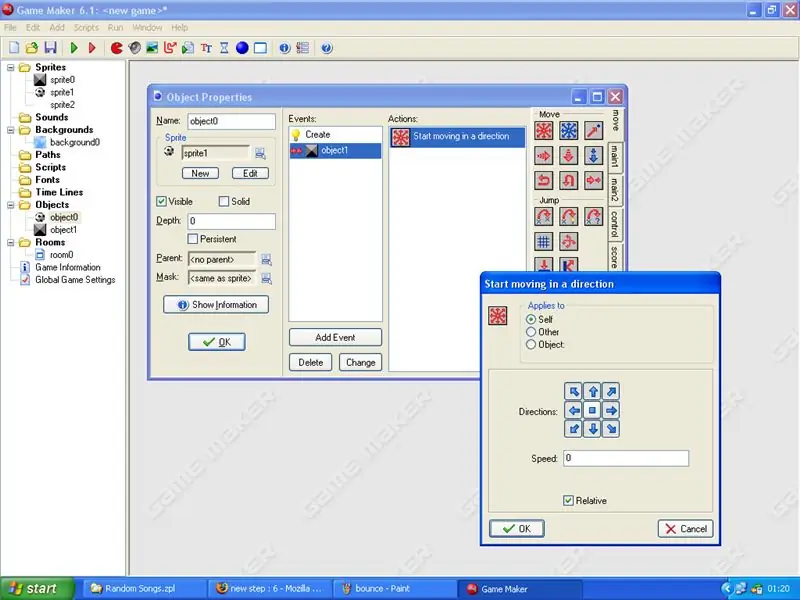Toggle the center stop square in Directions
This screenshot has width=800, height=600.
[x=592, y=410]
